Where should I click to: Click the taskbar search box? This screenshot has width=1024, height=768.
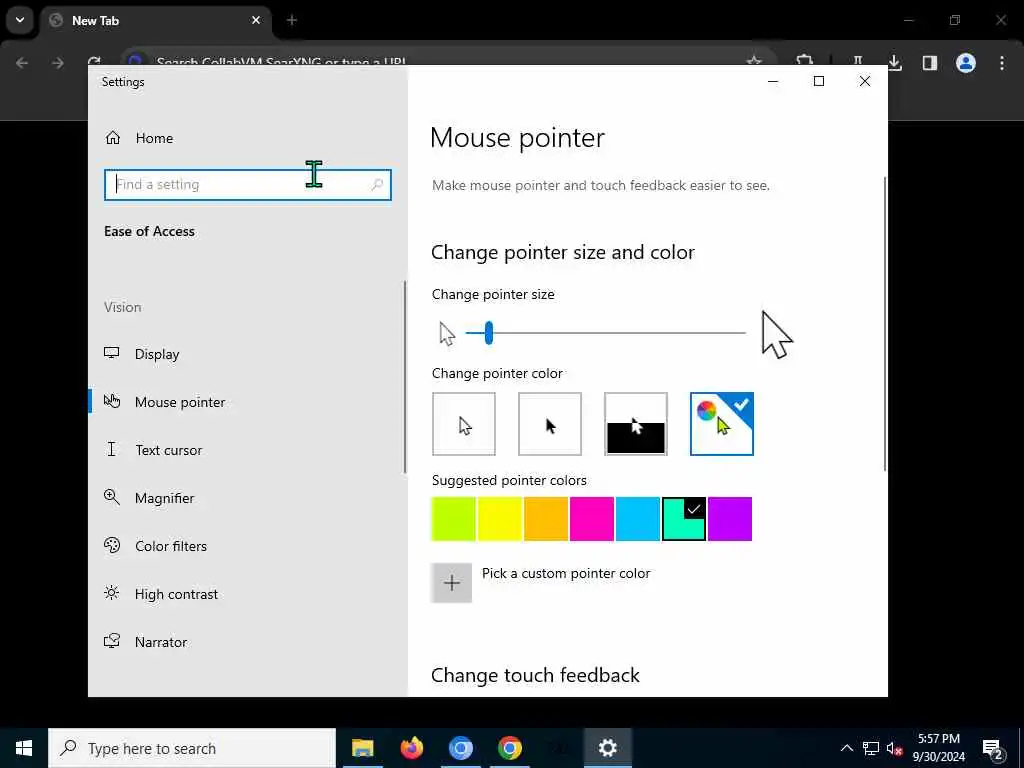pos(192,748)
